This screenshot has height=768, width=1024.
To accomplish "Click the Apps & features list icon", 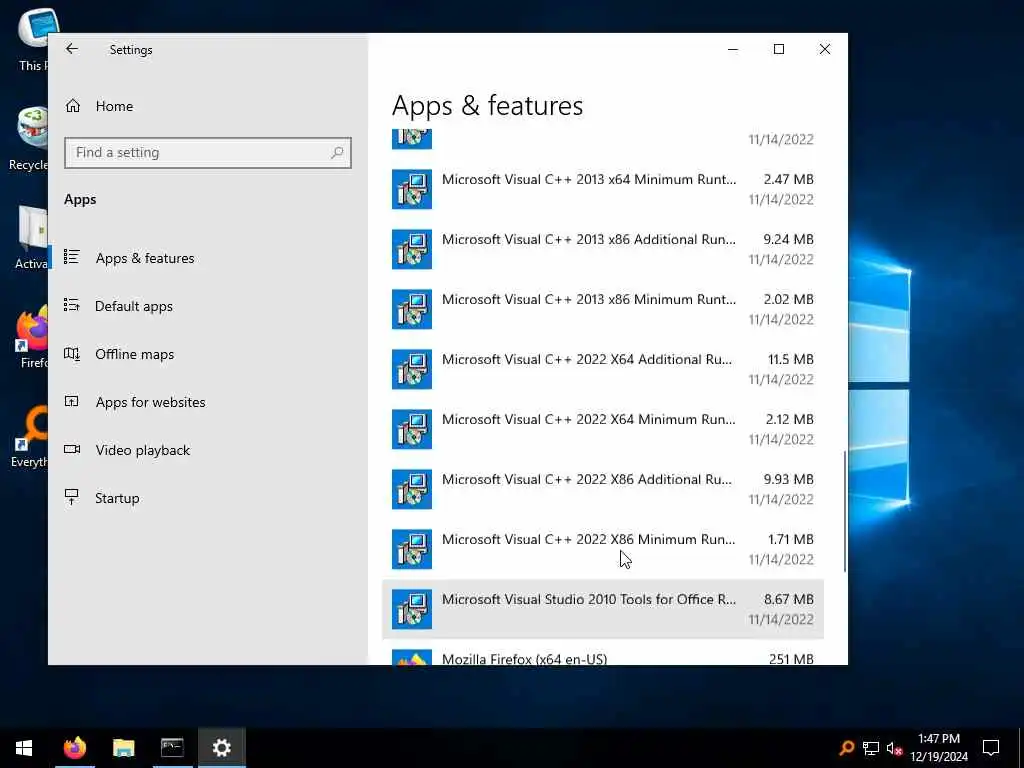I will pos(72,257).
